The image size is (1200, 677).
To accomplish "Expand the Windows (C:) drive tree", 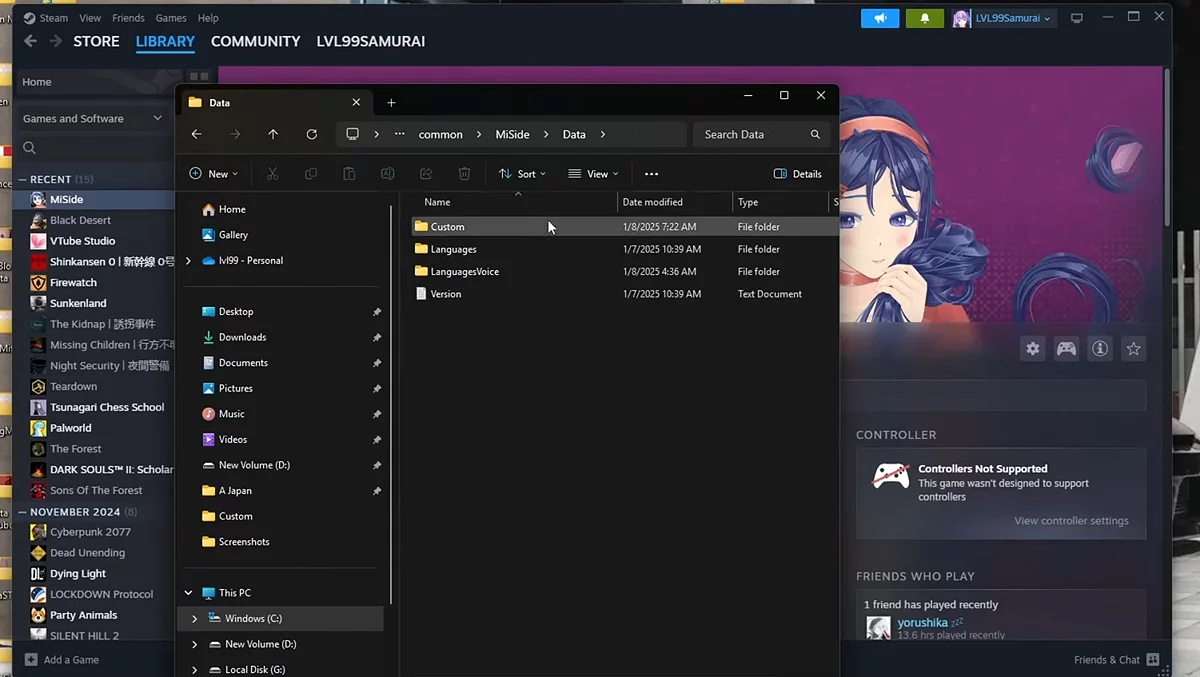I will click(x=195, y=619).
